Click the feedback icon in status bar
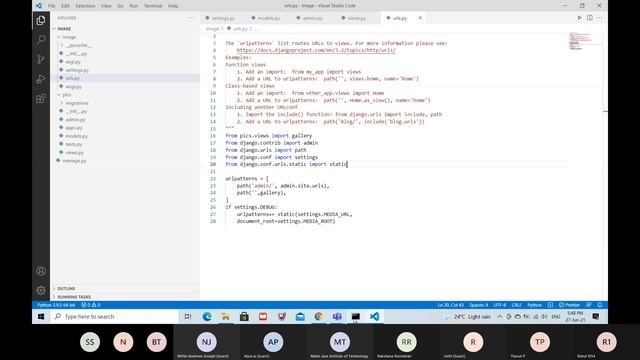This screenshot has height=360, width=640. 589,305
